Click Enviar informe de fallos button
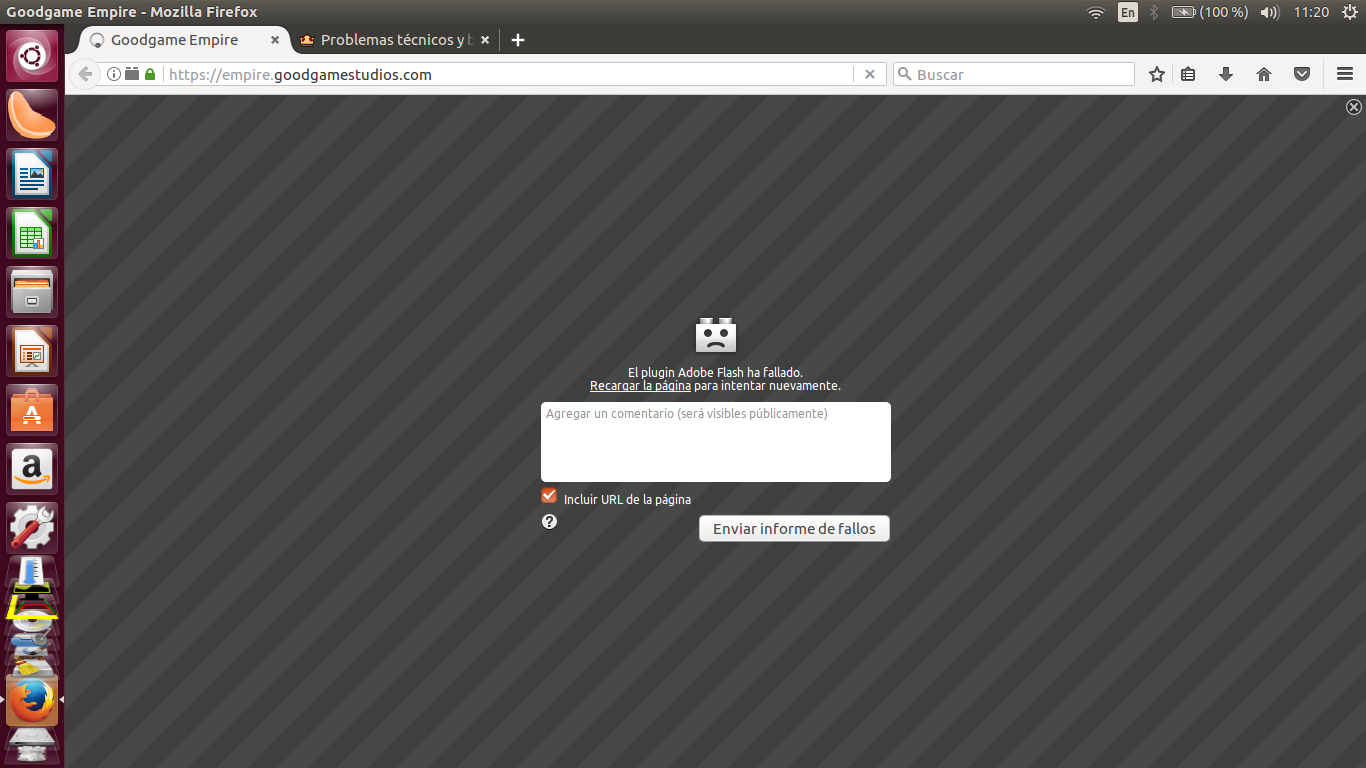1366x768 pixels. (794, 528)
